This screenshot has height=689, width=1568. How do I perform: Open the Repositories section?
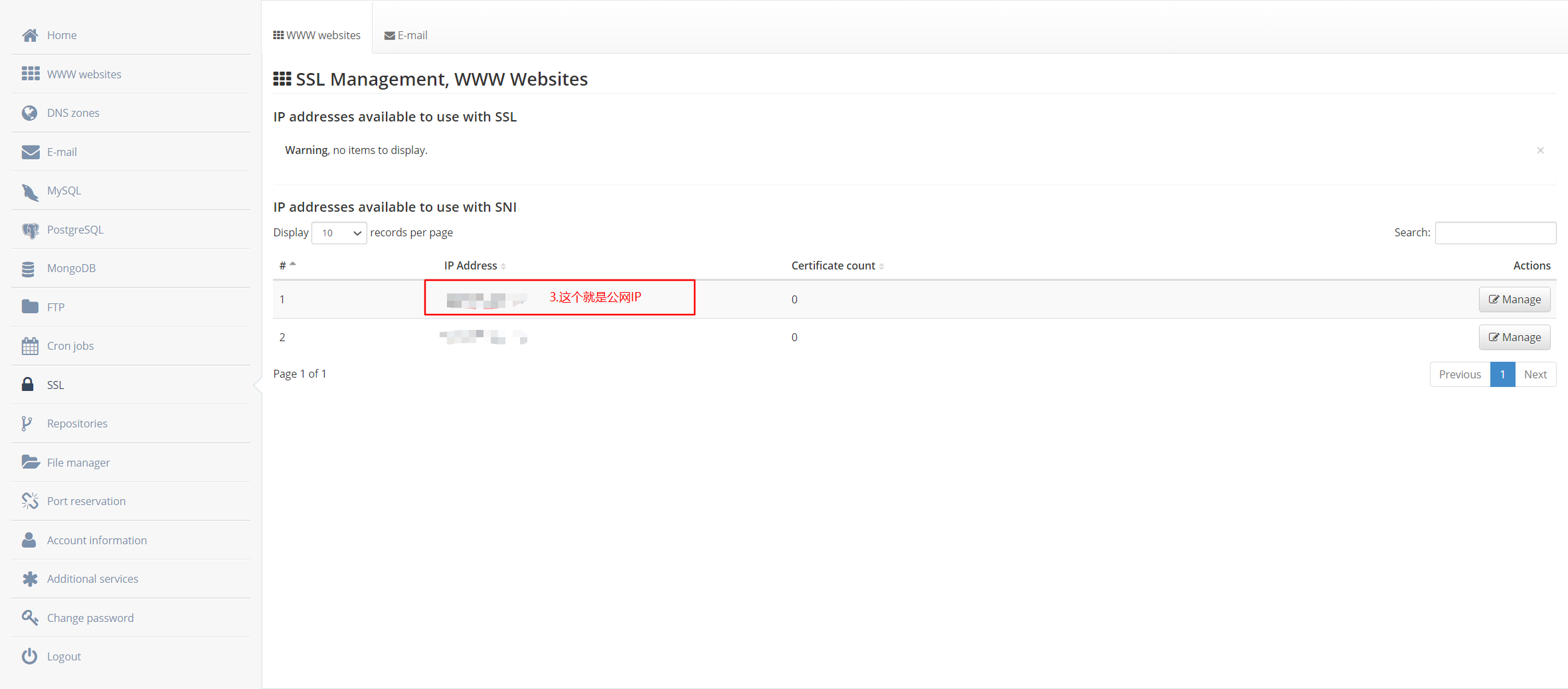click(76, 423)
